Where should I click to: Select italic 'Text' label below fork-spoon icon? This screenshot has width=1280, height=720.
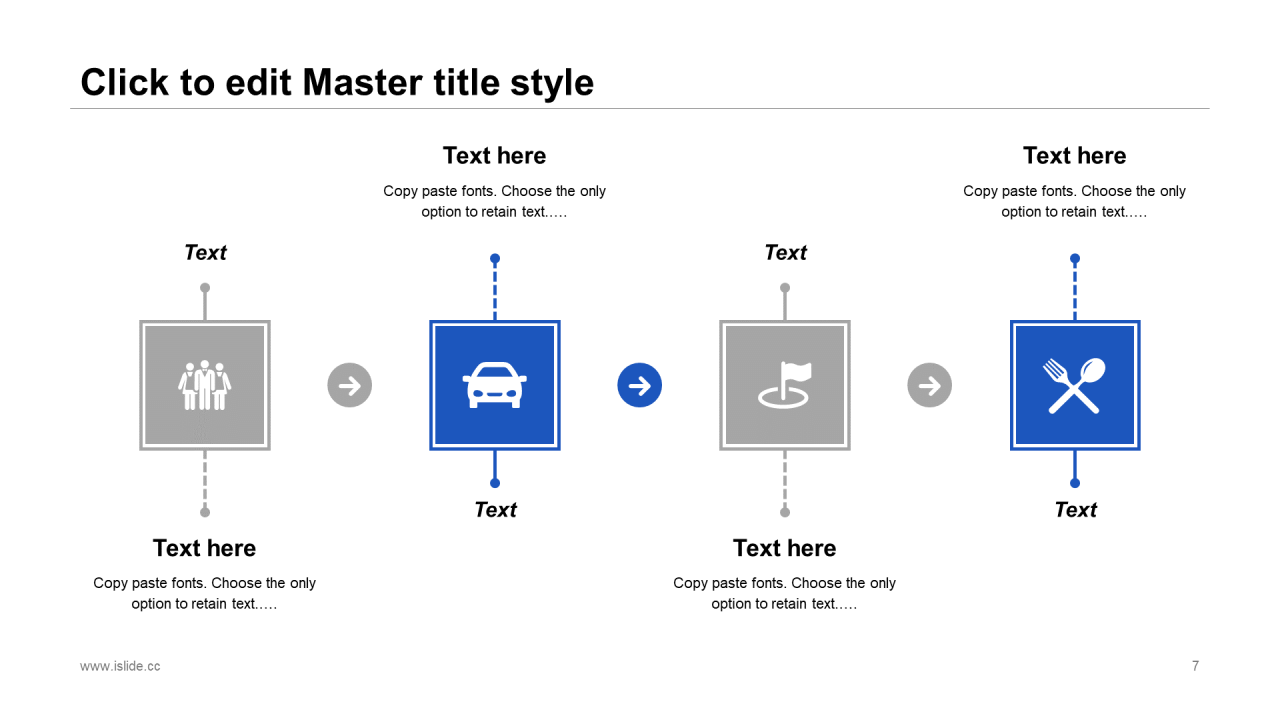click(x=1075, y=509)
